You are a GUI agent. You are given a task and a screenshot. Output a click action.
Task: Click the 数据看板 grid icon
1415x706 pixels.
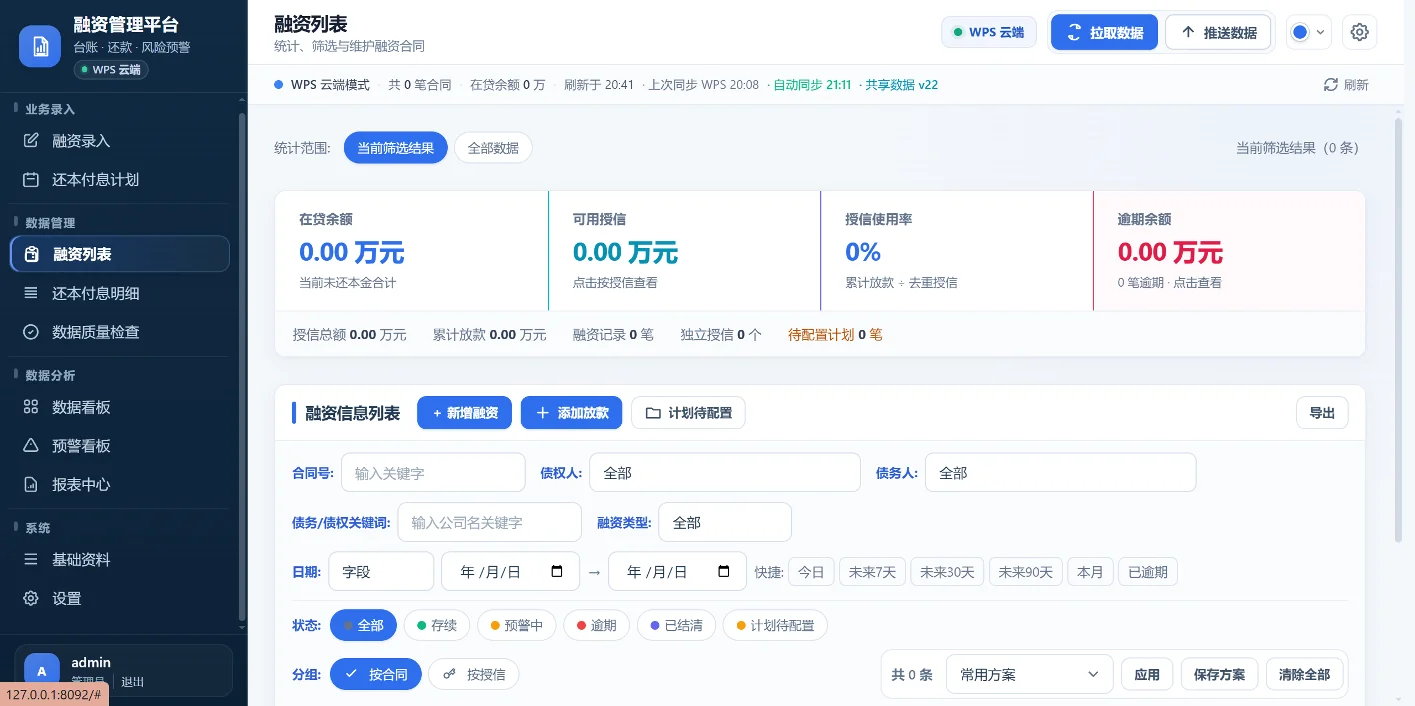(x=31, y=407)
